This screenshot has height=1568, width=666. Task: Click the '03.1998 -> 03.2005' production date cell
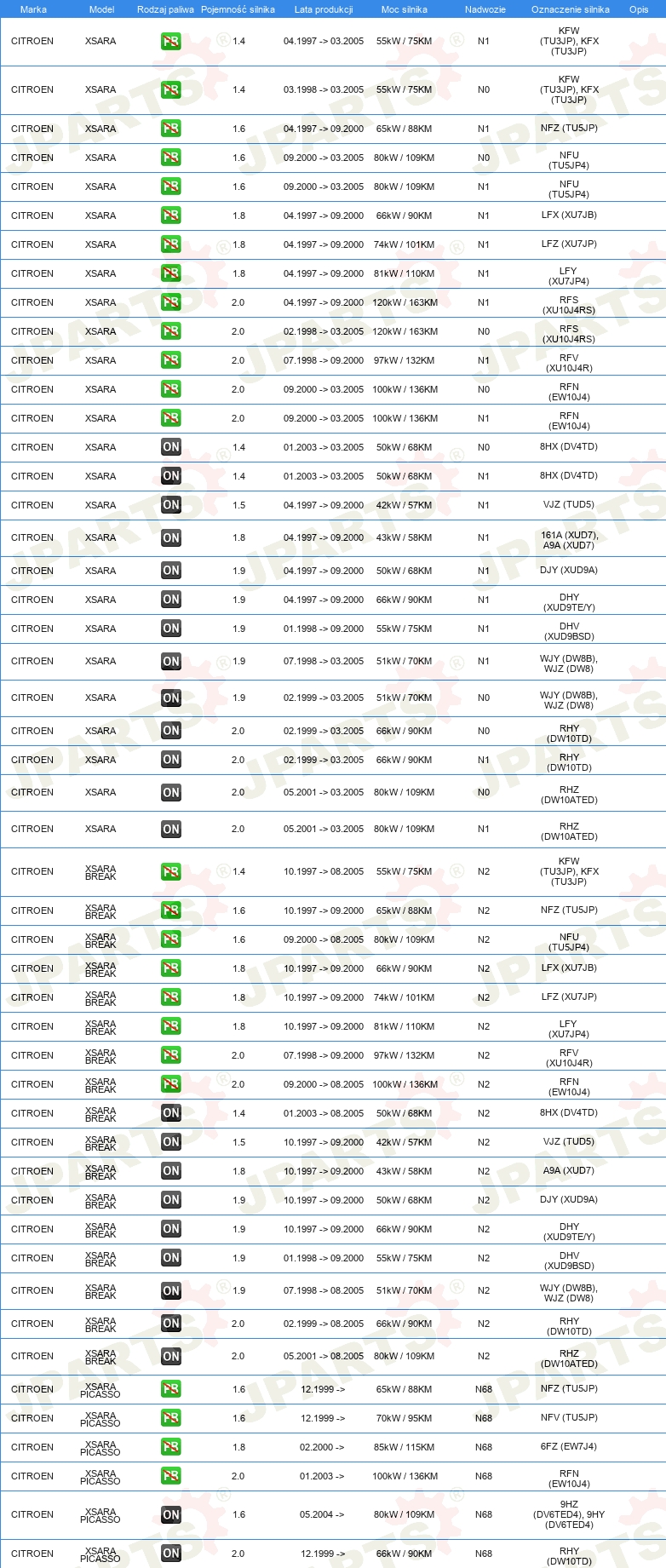[324, 89]
